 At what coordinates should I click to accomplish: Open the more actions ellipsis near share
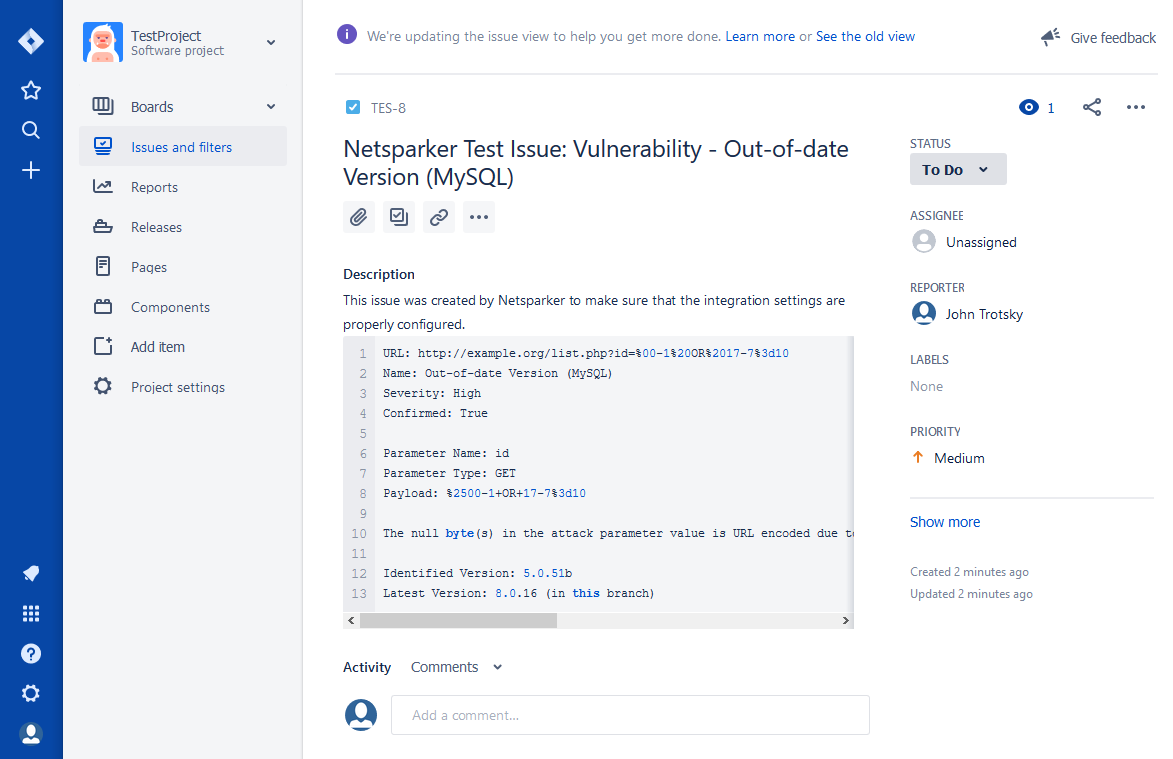1136,107
